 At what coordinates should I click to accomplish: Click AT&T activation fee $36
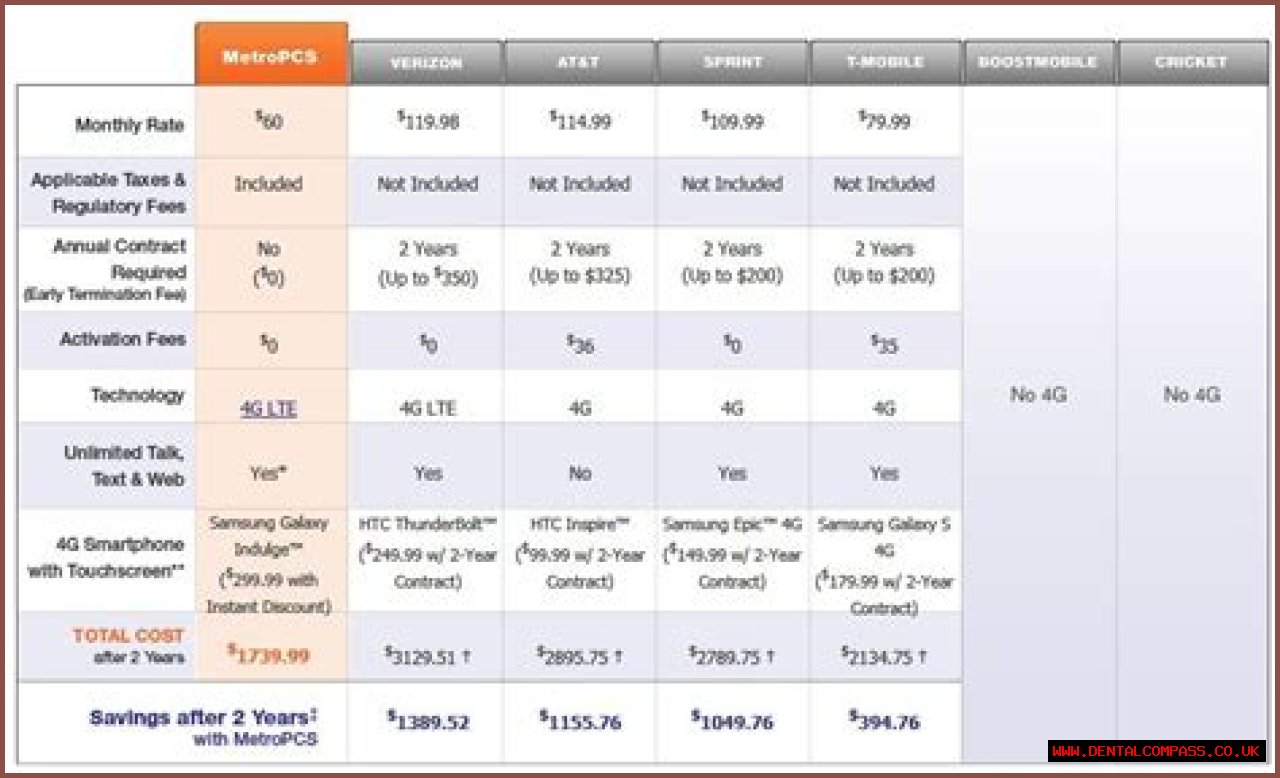580,345
